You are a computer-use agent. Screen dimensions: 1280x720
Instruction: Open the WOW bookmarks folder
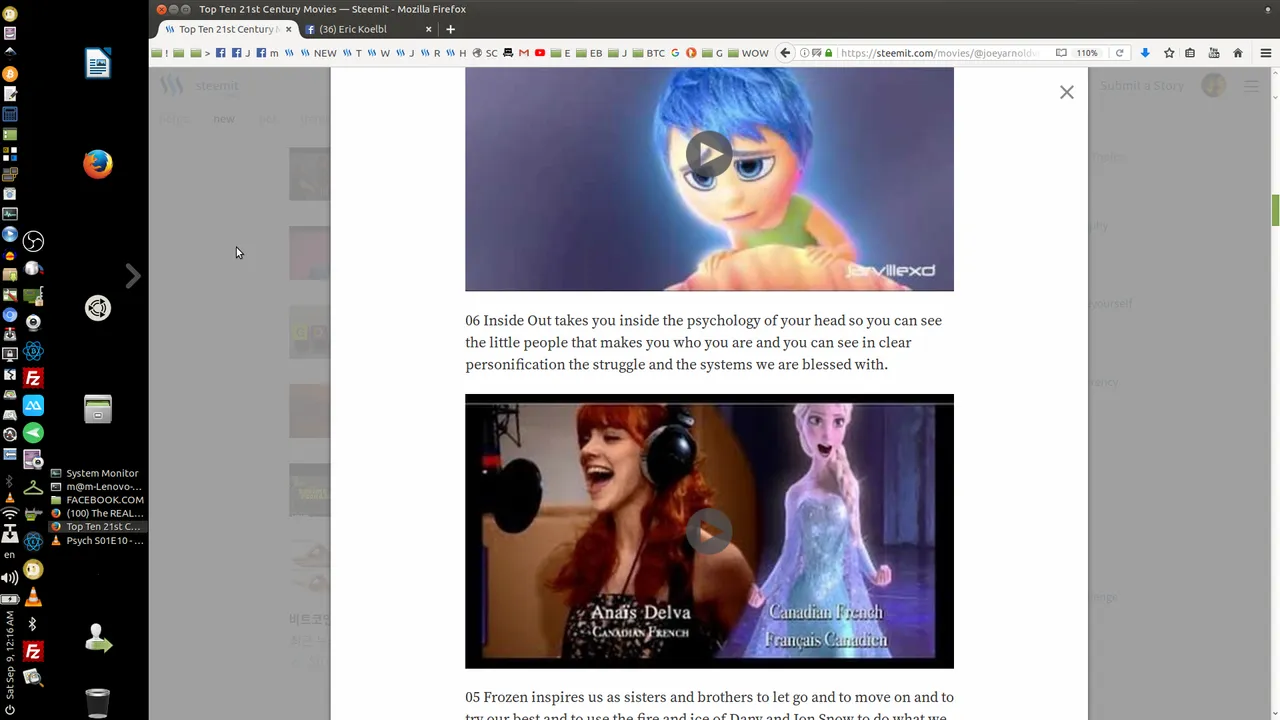(x=748, y=53)
